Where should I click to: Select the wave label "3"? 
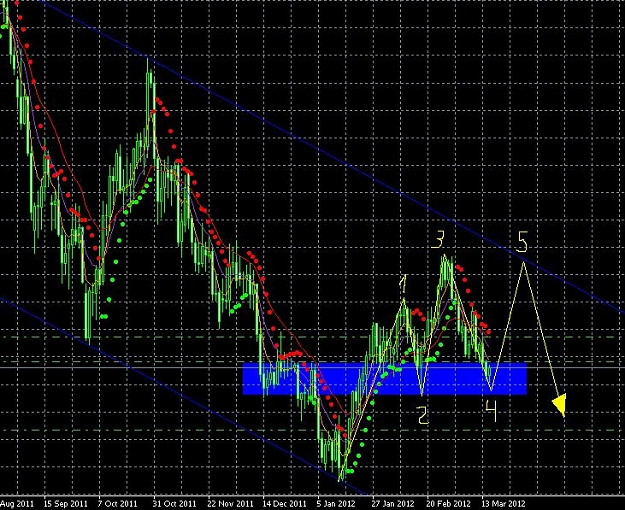point(438,240)
